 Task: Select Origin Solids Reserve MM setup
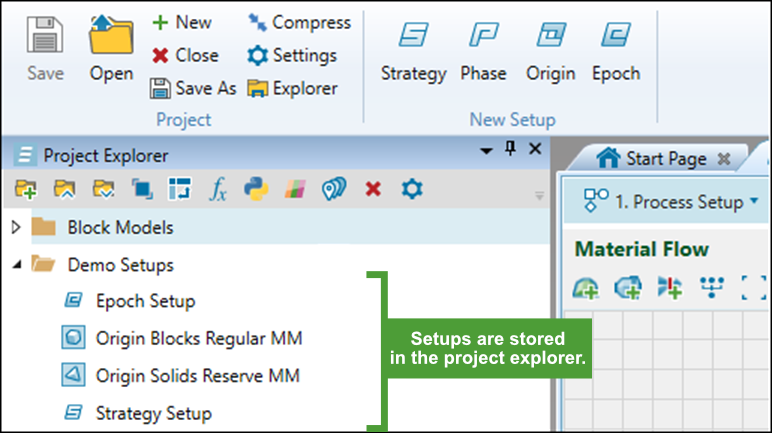[x=197, y=376]
